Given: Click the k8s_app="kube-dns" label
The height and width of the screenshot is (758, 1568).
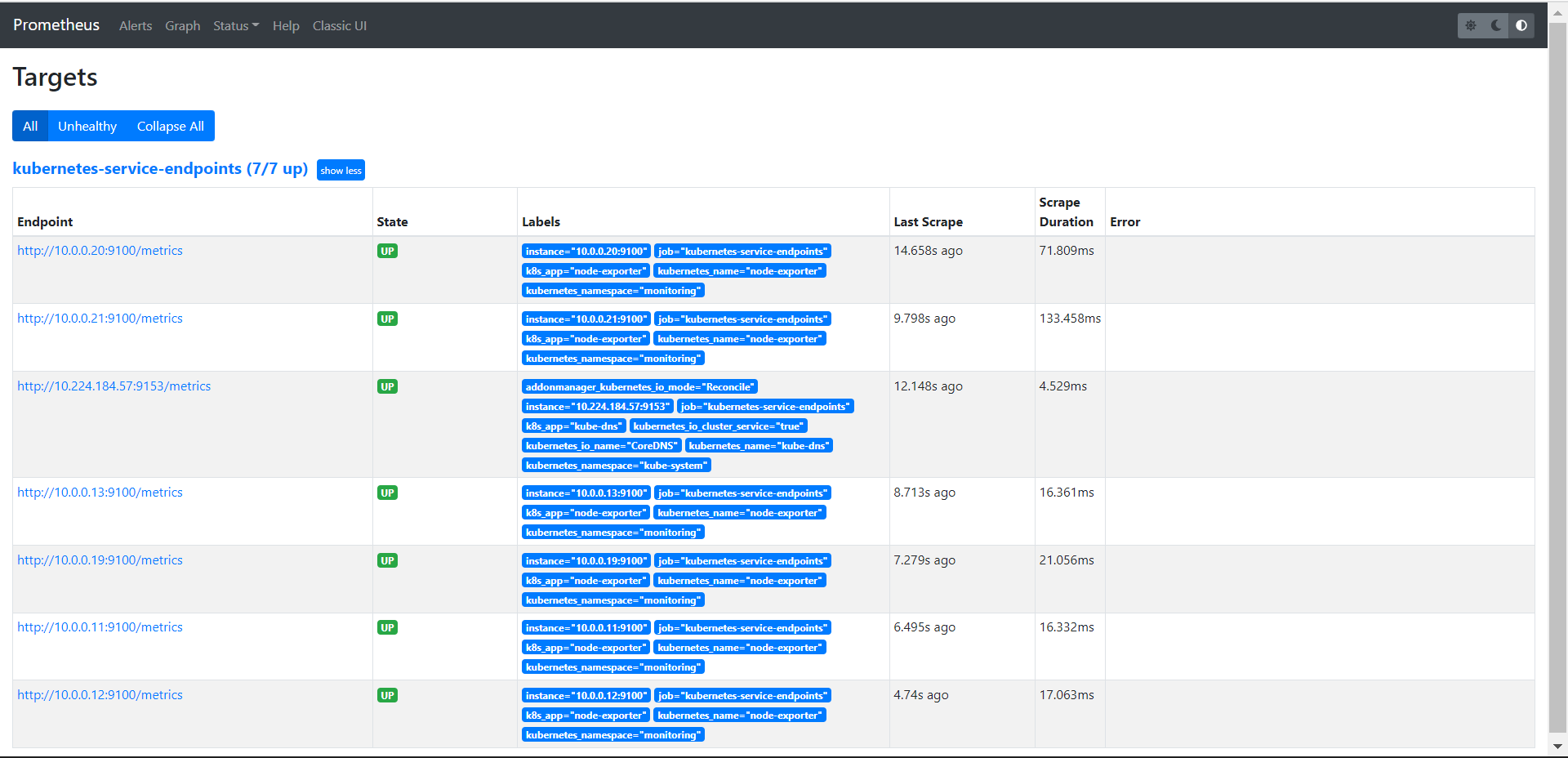Looking at the screenshot, I should [x=574, y=426].
